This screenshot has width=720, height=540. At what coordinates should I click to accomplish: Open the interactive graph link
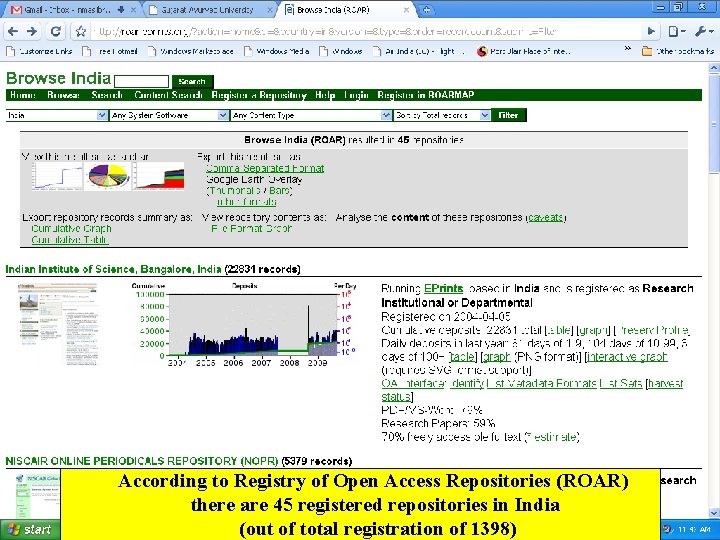coord(627,356)
